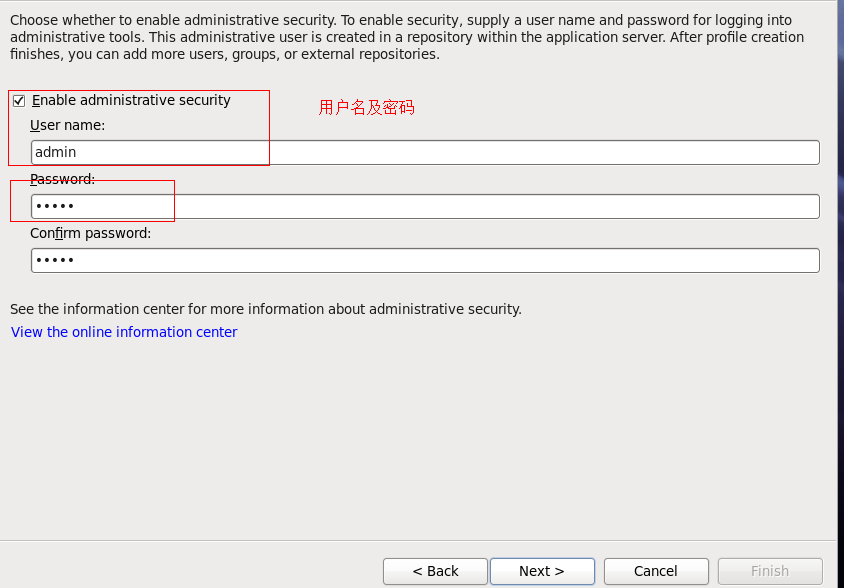
Task: Click the "User name:" label
Action: pyautogui.click(x=67, y=125)
